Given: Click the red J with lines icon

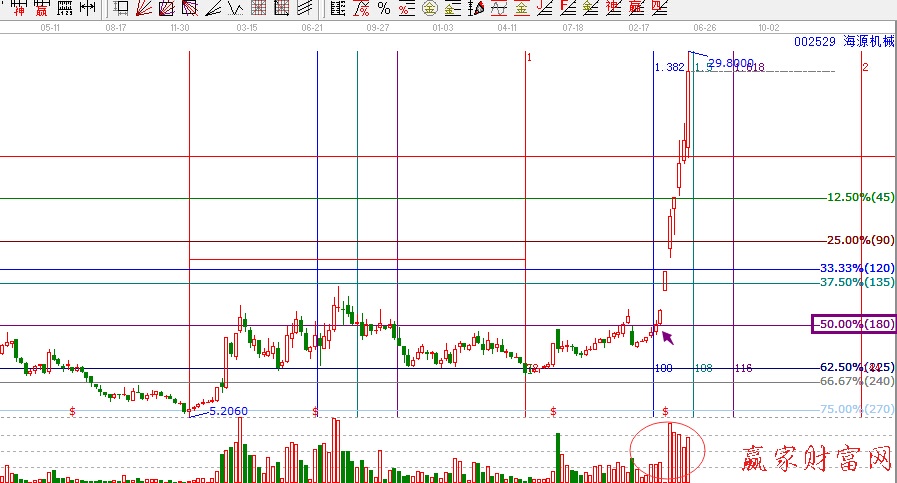Looking at the screenshot, I should [x=544, y=8].
